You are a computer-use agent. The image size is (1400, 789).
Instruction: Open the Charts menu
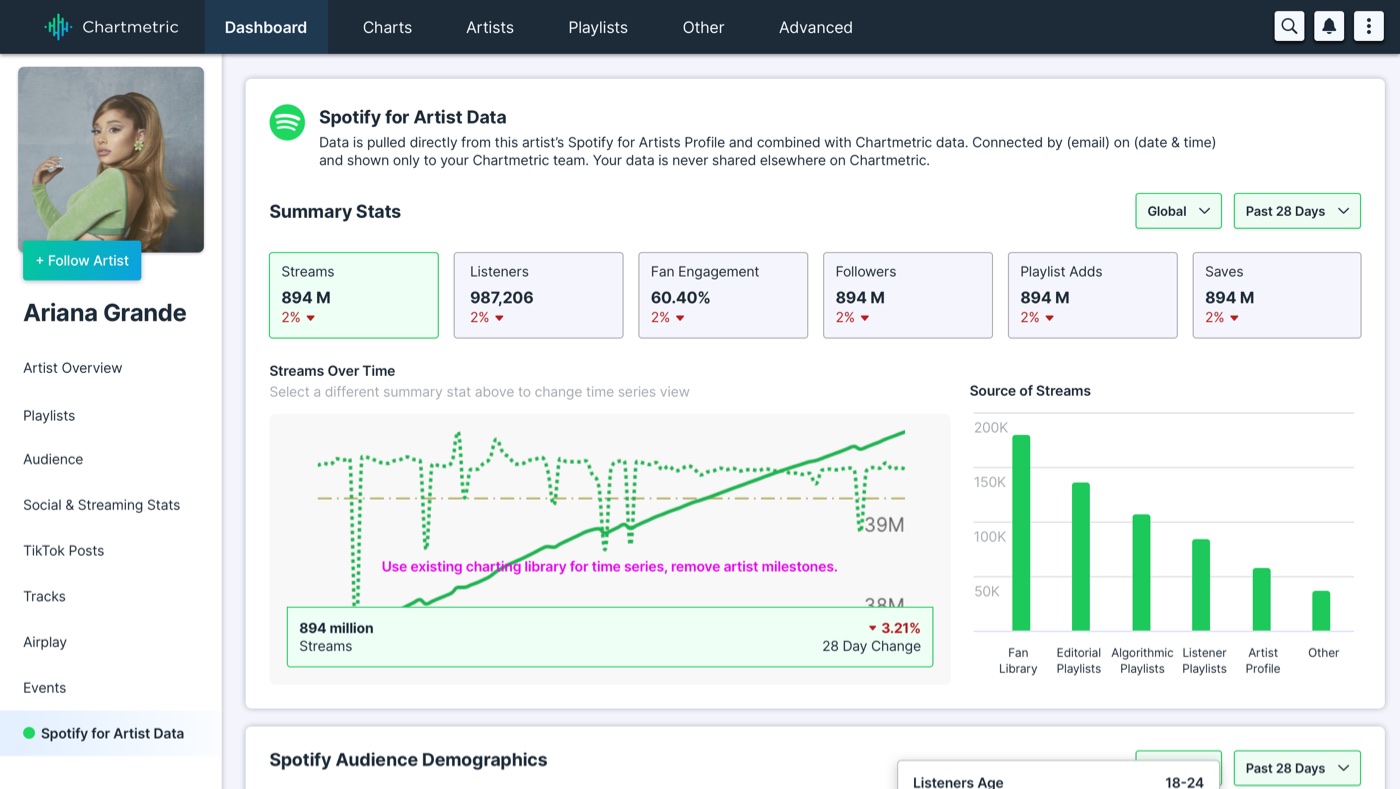[x=387, y=27]
